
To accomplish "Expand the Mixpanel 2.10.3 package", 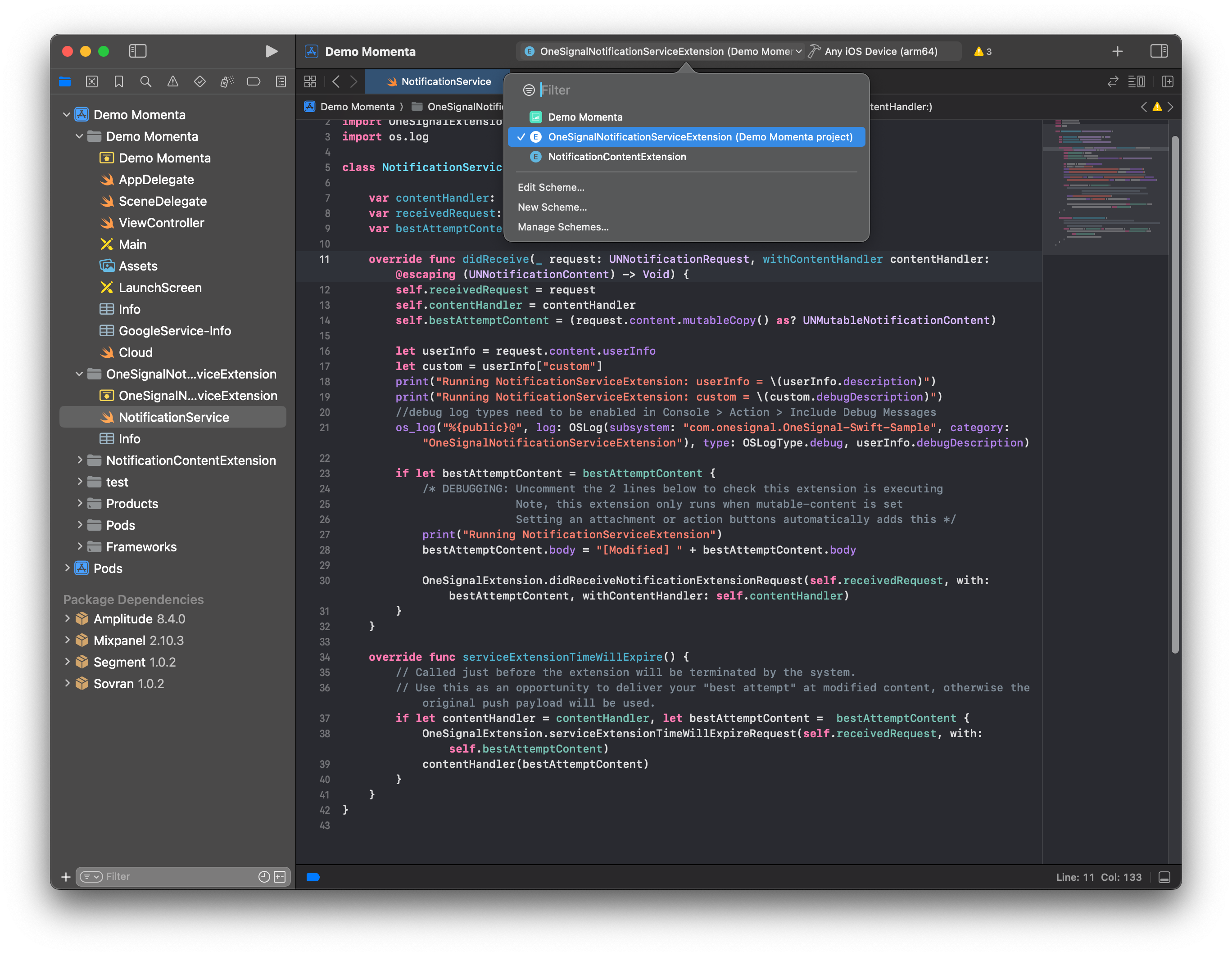I will 67,640.
